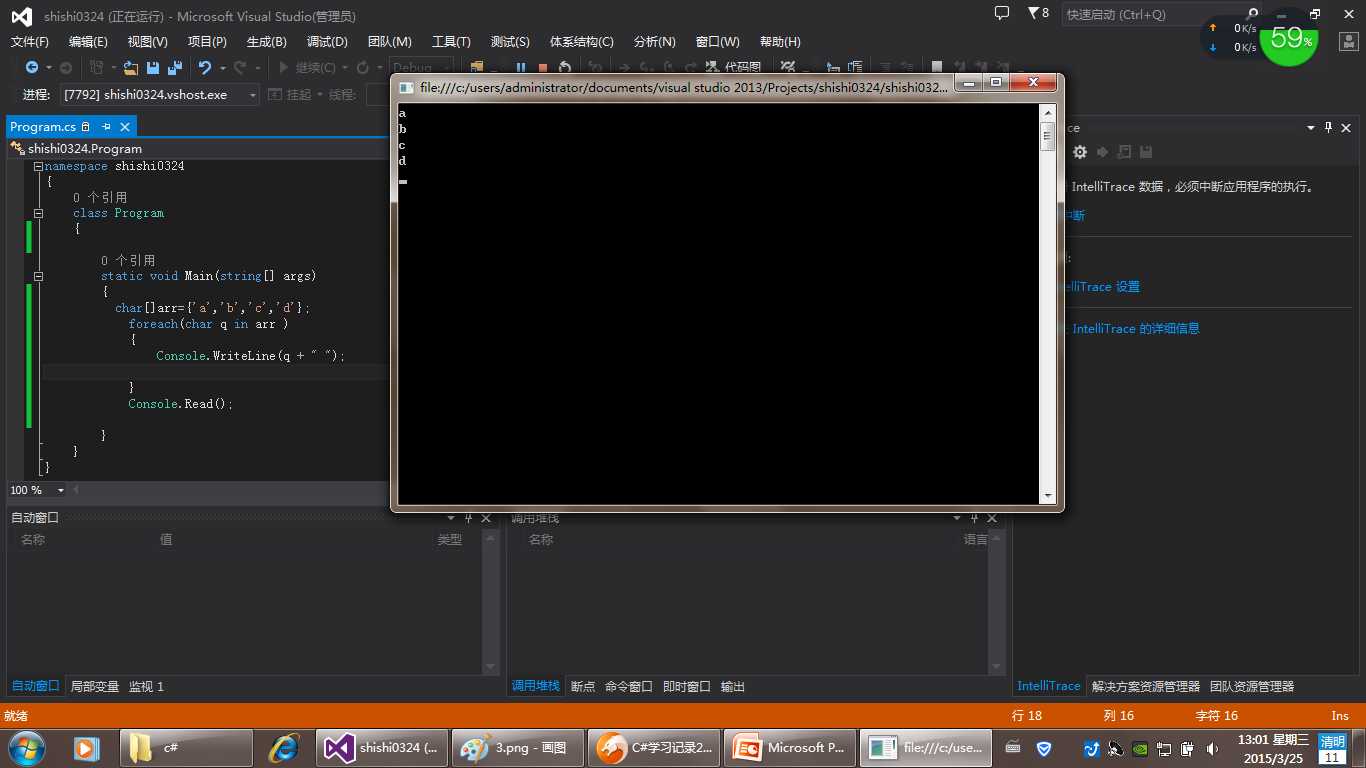Click the 类型 column header in 自动窗口

[x=450, y=539]
